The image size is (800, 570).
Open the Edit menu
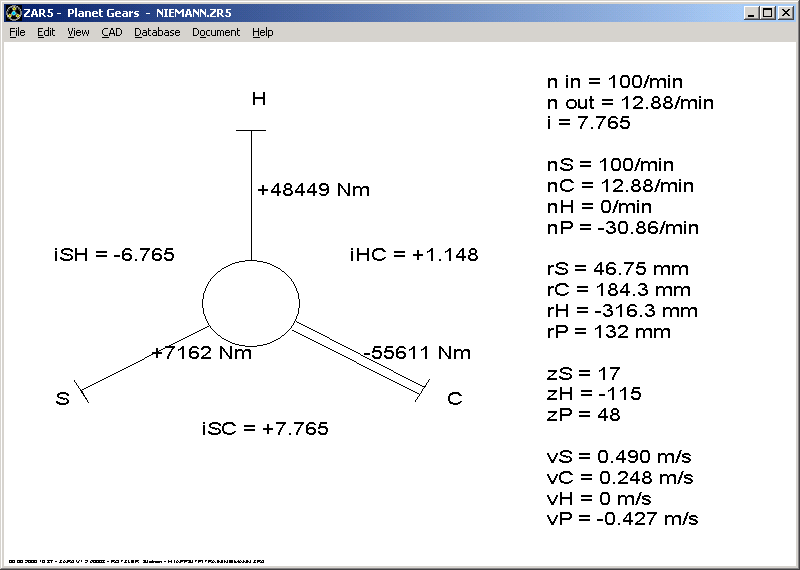[x=46, y=32]
